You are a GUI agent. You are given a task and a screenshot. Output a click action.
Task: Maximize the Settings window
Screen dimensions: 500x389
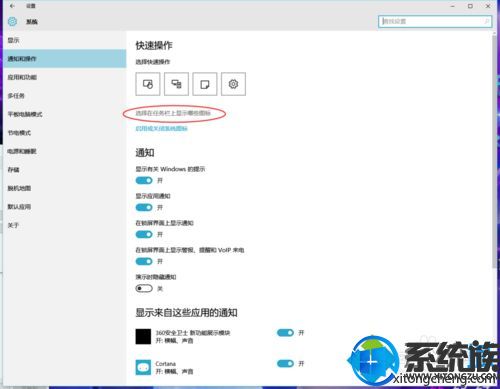[470, 6]
